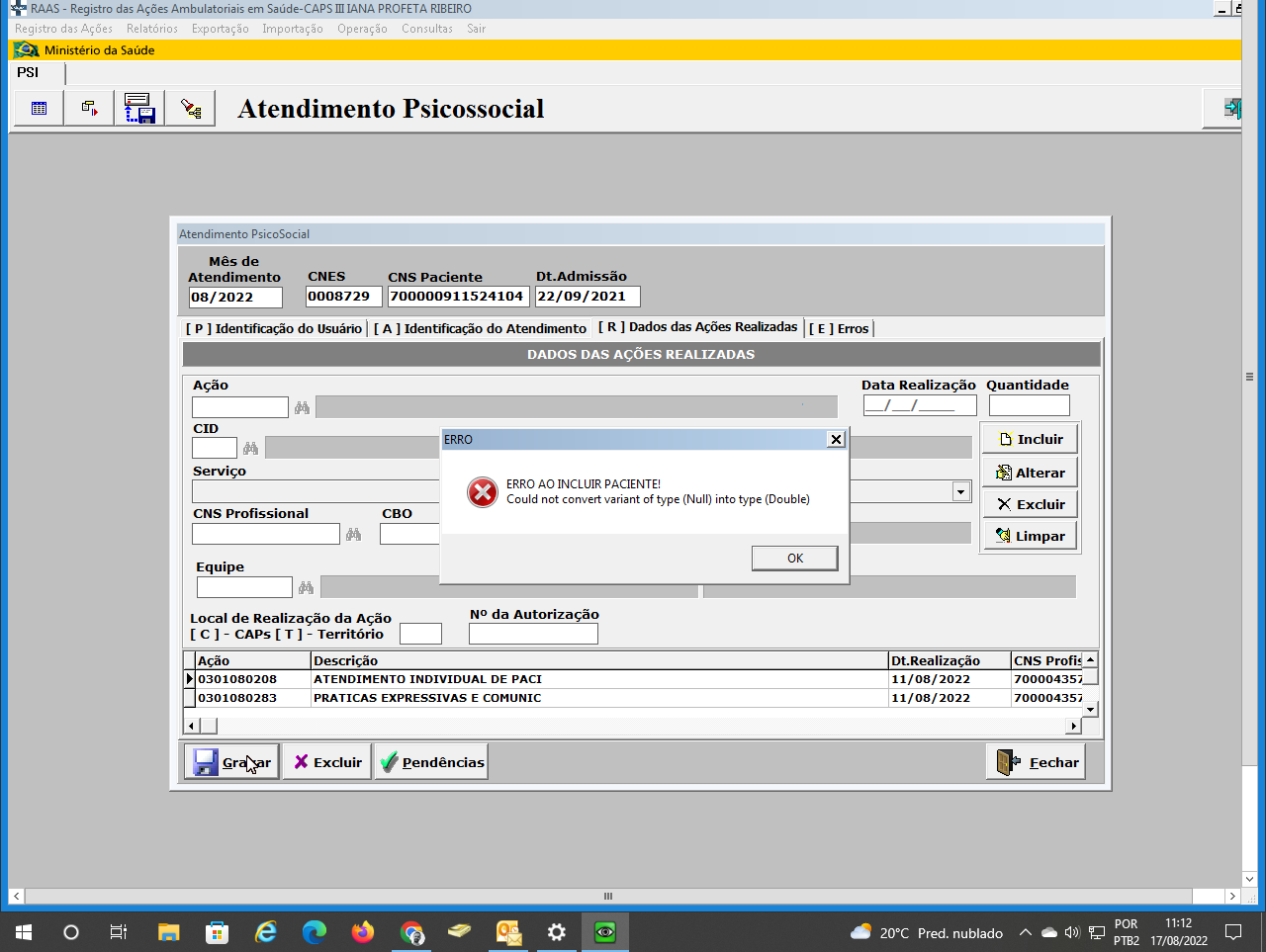Click binoculars search icon beside CID field
The width and height of the screenshot is (1266, 952).
click(x=250, y=449)
